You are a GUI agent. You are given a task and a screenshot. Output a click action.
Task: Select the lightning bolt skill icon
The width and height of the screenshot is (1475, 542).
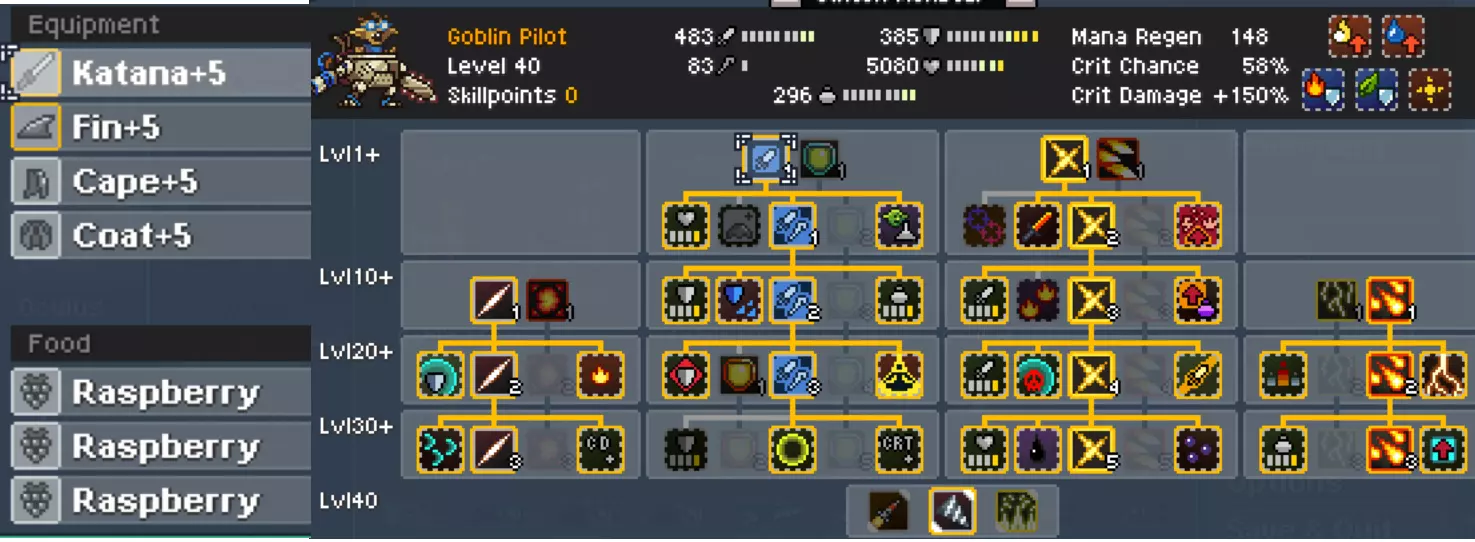pos(1443,375)
